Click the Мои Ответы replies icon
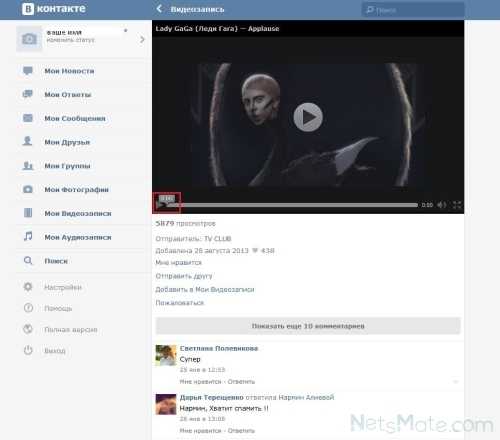 click(x=28, y=94)
